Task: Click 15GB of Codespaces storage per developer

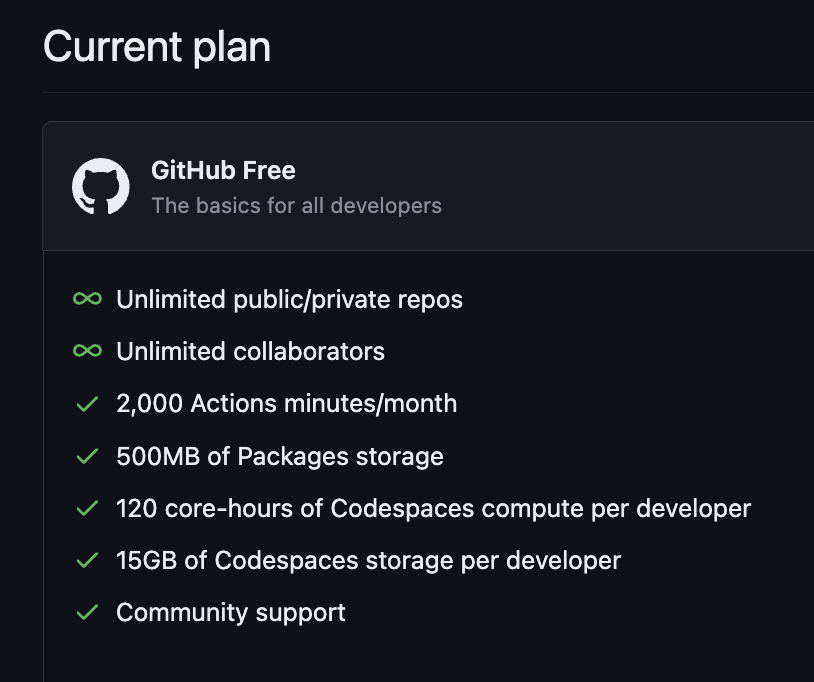Action: tap(369, 561)
